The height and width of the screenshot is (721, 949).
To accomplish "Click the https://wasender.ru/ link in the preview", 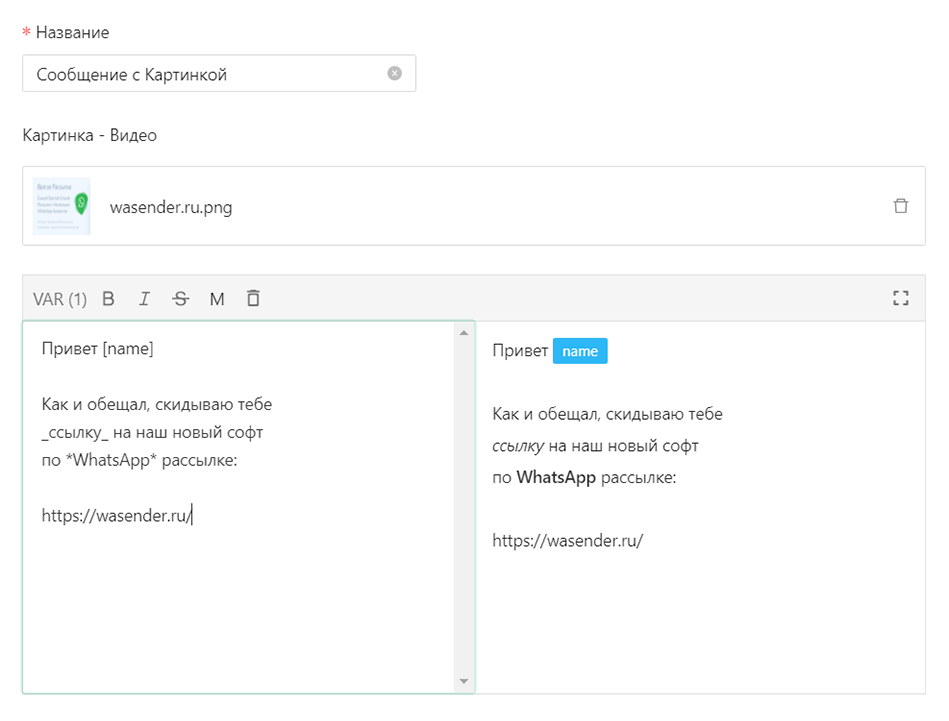I will coord(567,541).
